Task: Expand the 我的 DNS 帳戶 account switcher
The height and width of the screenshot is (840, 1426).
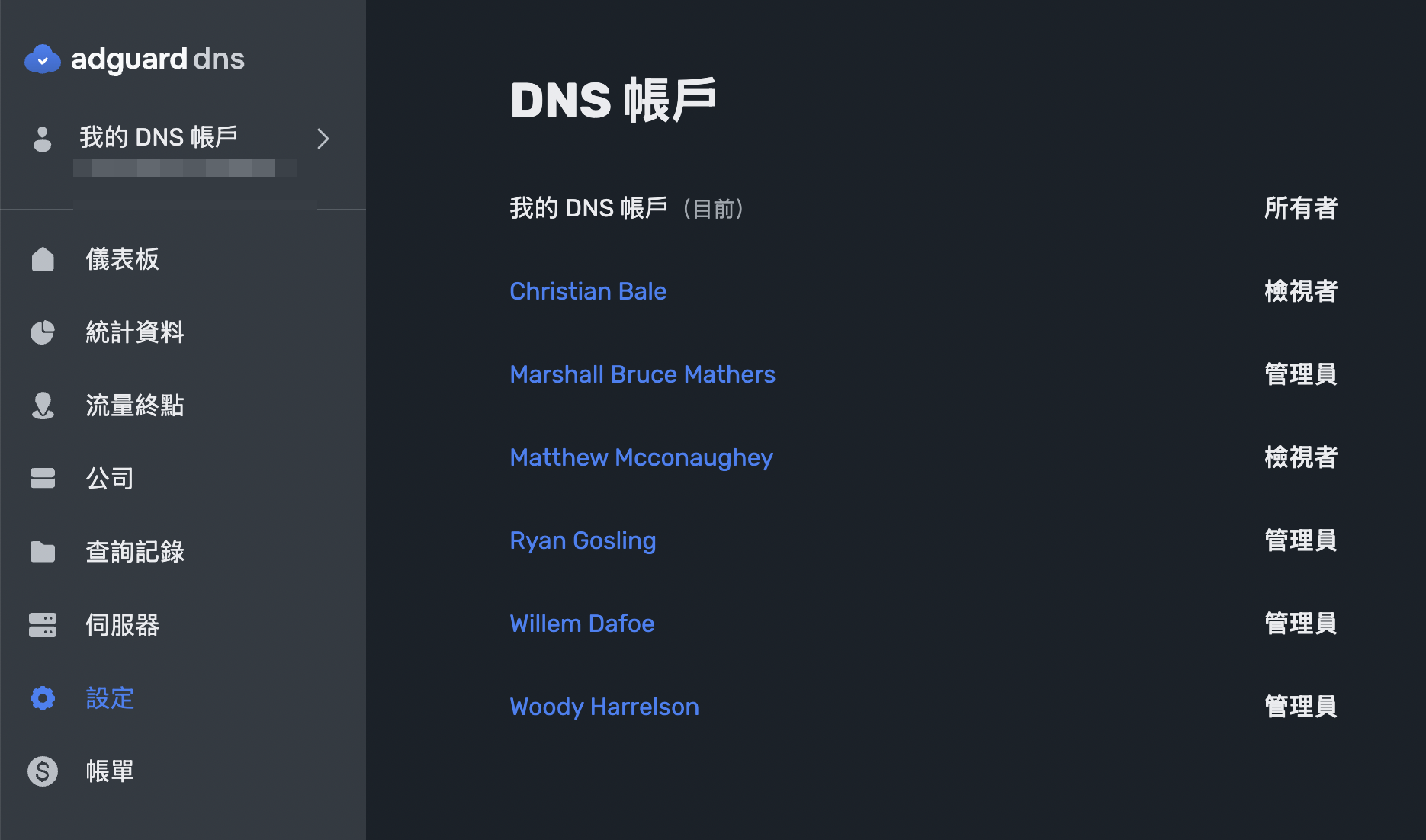Action: [x=323, y=139]
